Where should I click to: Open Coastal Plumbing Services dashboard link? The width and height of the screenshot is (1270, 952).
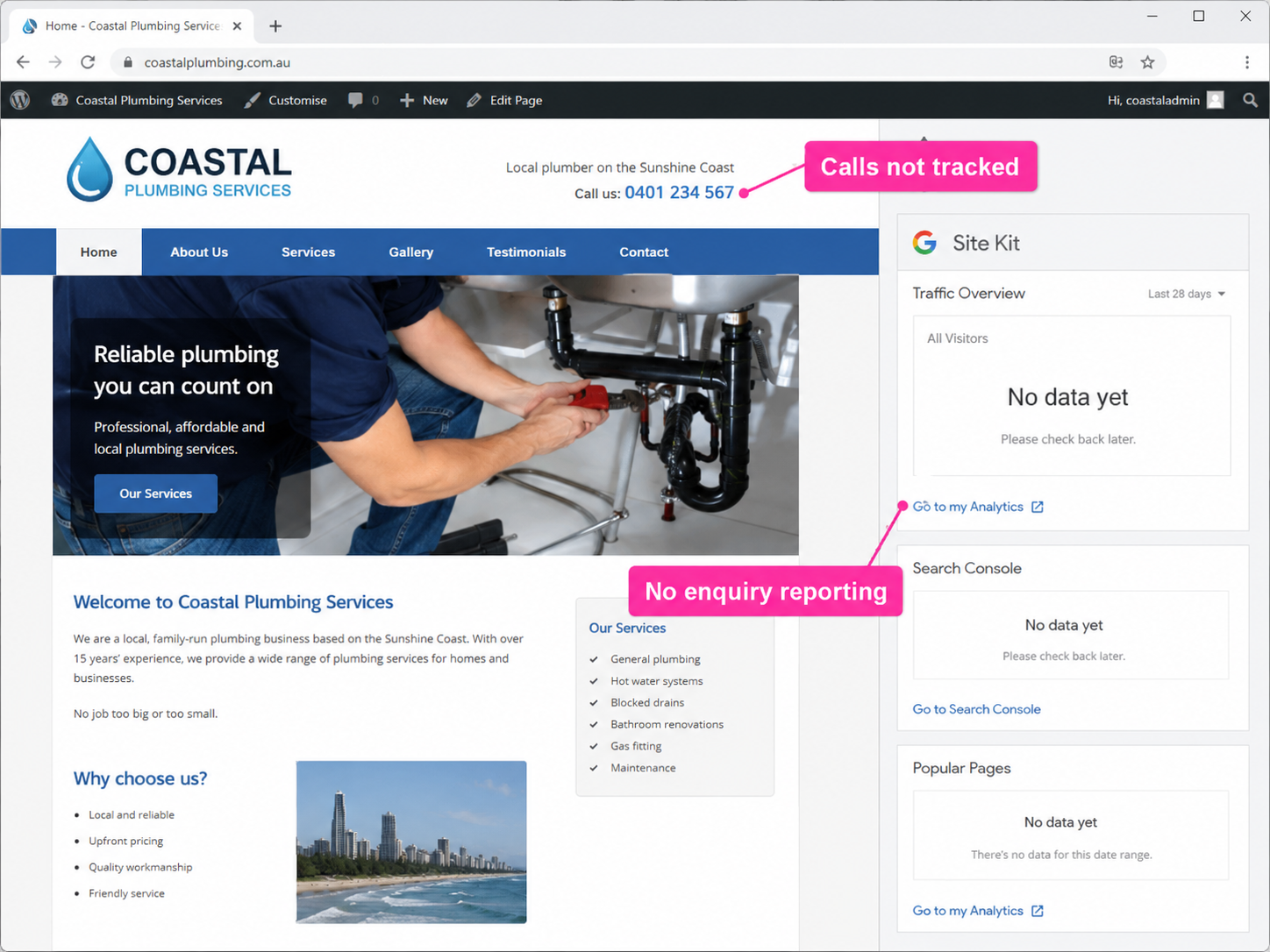[137, 100]
